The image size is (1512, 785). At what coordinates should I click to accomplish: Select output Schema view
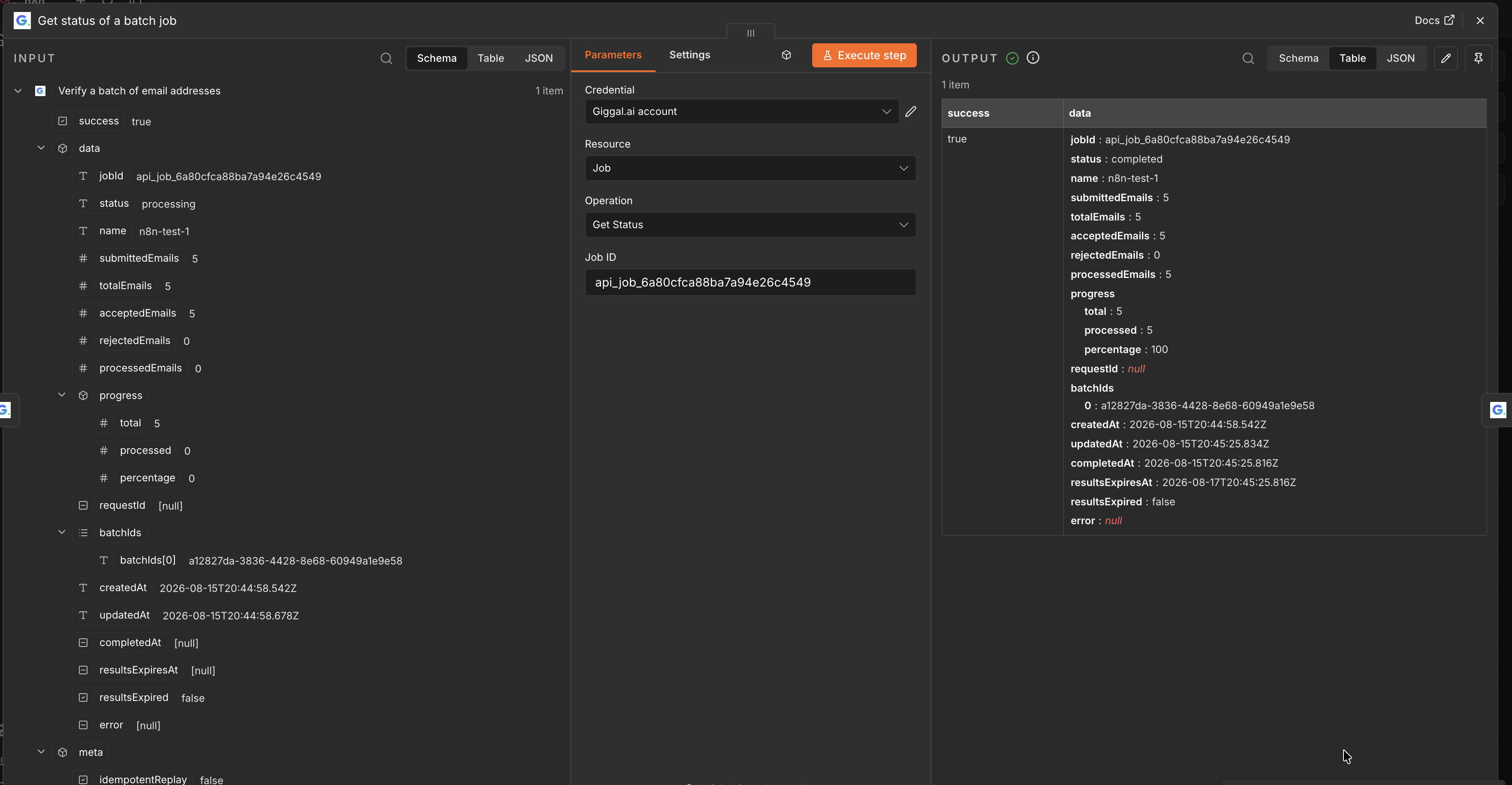[1298, 58]
